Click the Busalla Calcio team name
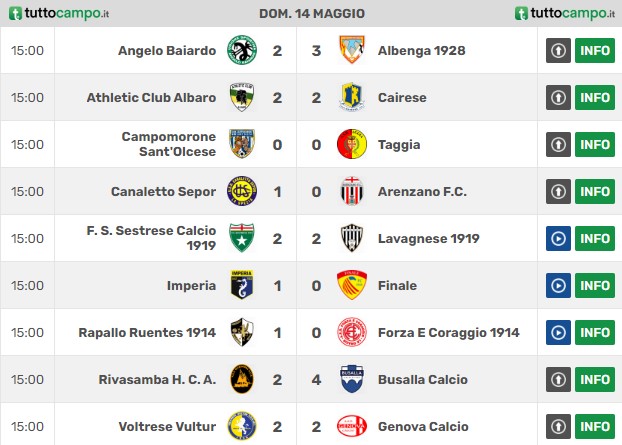Image resolution: width=622 pixels, height=445 pixels. (422, 380)
